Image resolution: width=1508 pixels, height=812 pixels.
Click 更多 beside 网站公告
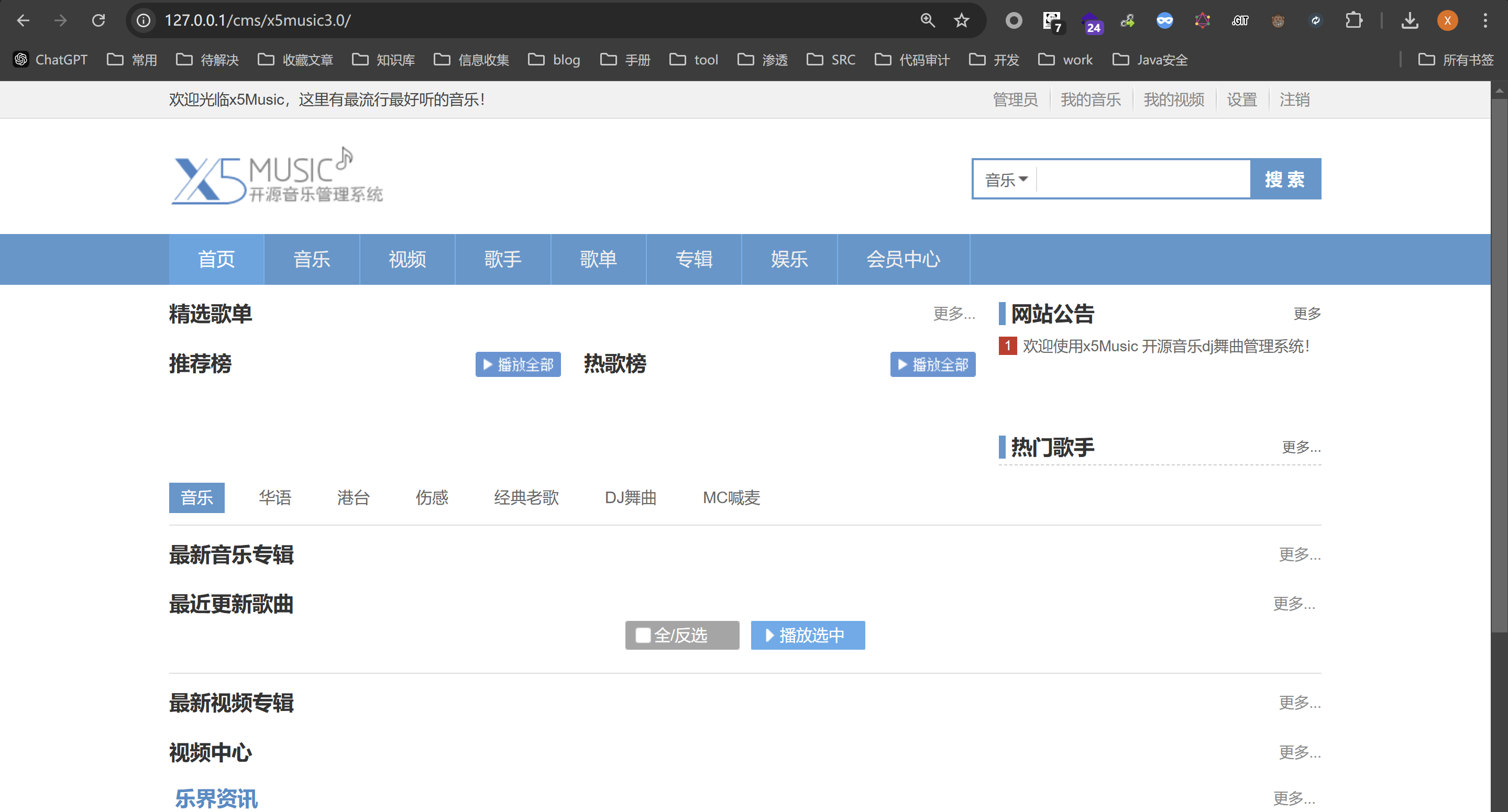point(1307,314)
